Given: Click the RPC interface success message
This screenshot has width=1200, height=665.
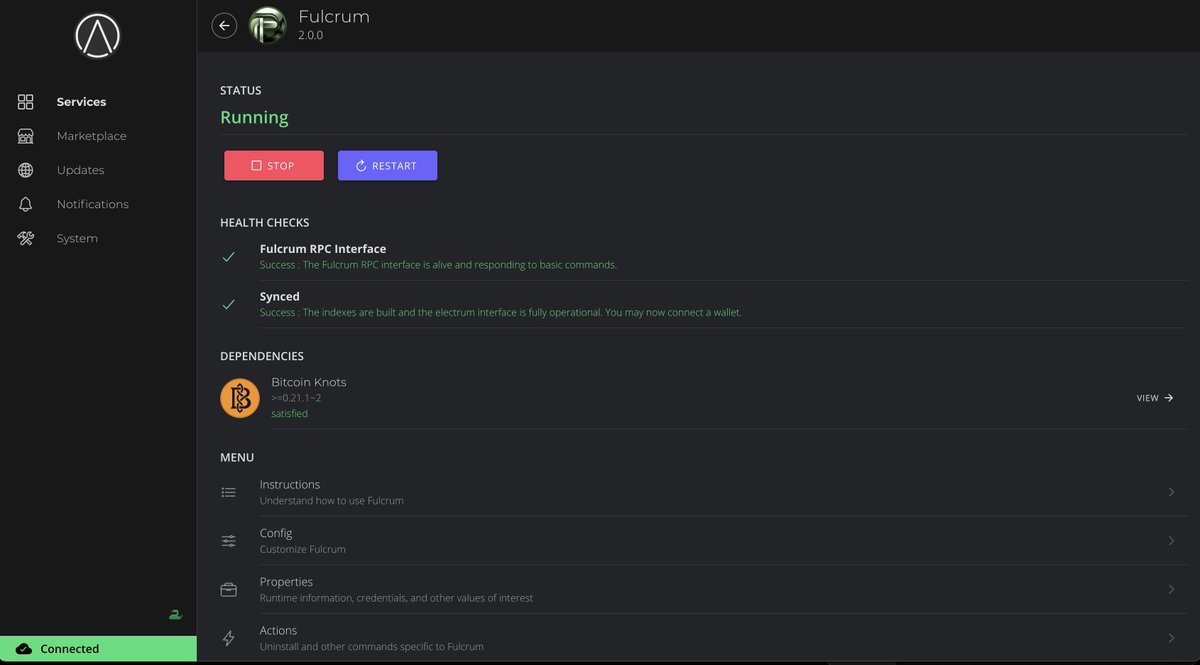Looking at the screenshot, I should point(439,265).
